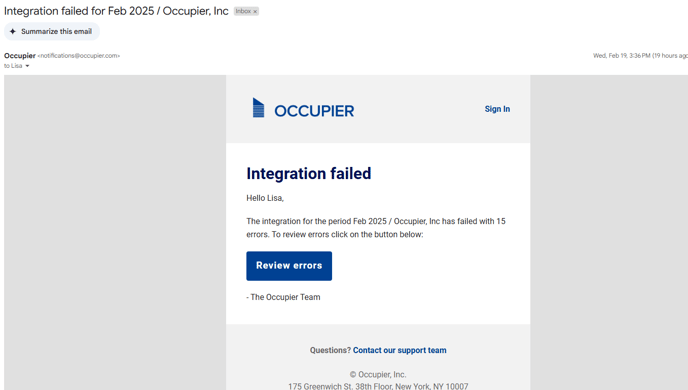Click the © Occupier, Inc. copyright text
The height and width of the screenshot is (390, 688).
378,375
